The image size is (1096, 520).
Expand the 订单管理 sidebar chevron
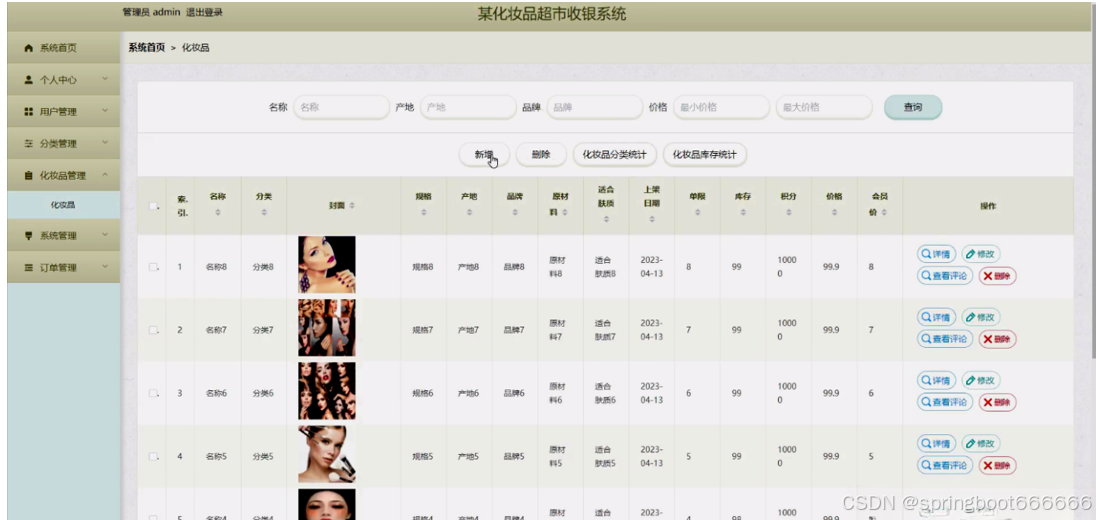[x=105, y=266]
